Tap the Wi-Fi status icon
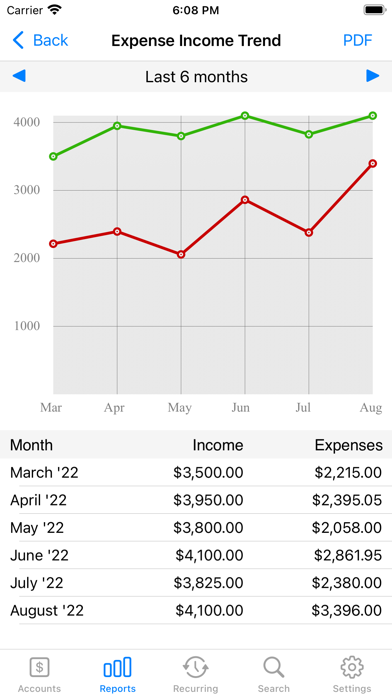 pos(55,10)
